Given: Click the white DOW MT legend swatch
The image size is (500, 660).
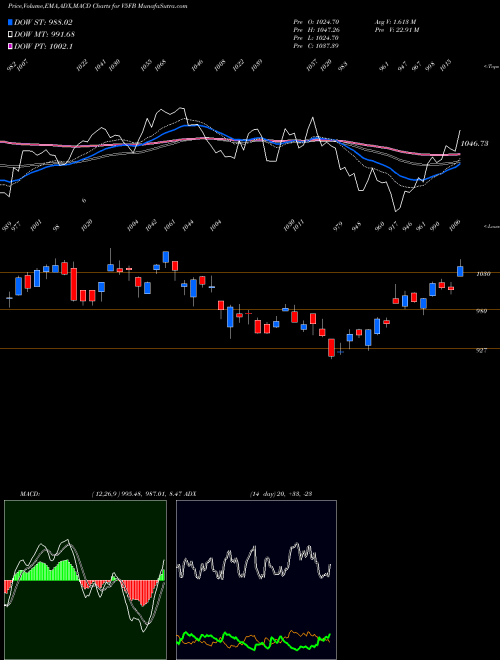Looking at the screenshot, I should (10, 34).
